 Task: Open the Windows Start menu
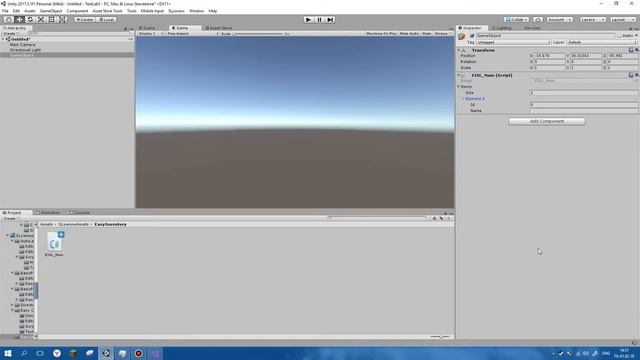[8, 353]
